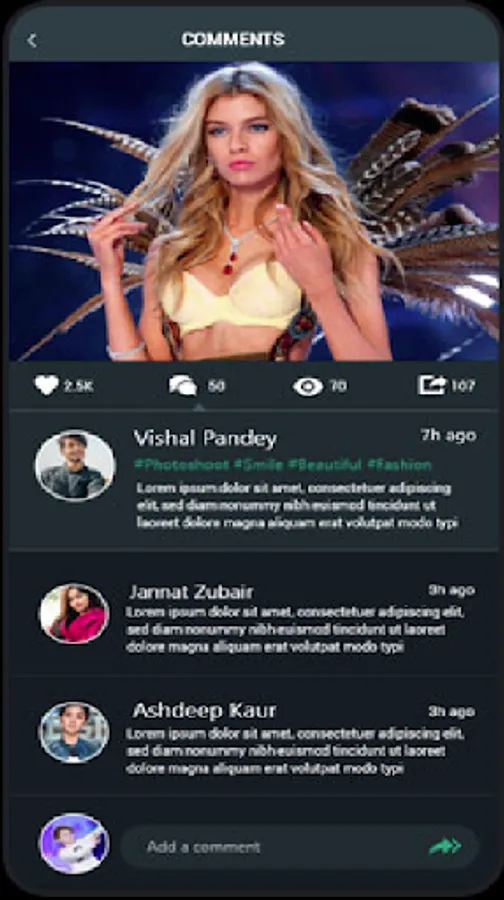
Task: Open comments via speech bubble icon
Action: (x=183, y=386)
